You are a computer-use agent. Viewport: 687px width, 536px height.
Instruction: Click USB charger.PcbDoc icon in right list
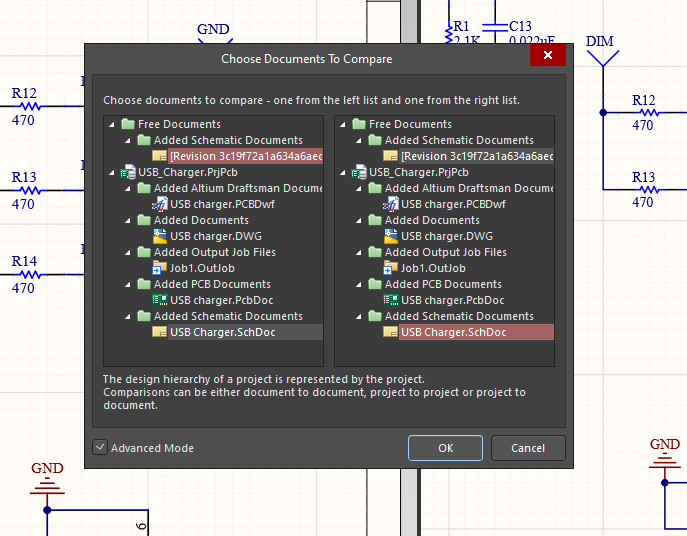390,300
